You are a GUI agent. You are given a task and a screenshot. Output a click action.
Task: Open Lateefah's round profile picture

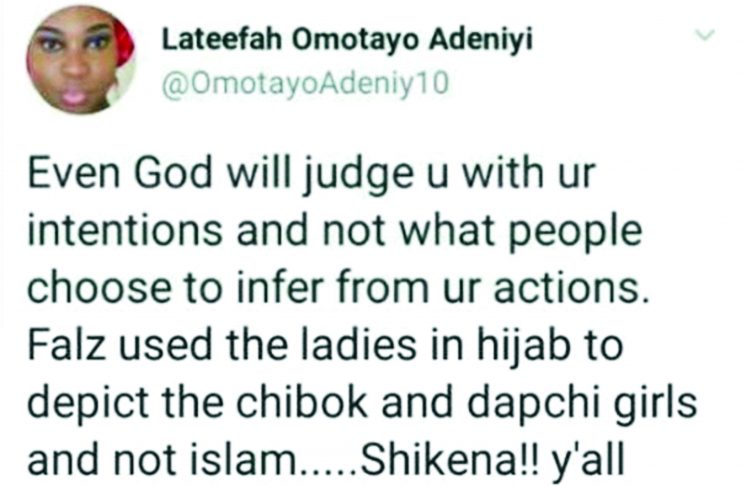click(x=81, y=60)
